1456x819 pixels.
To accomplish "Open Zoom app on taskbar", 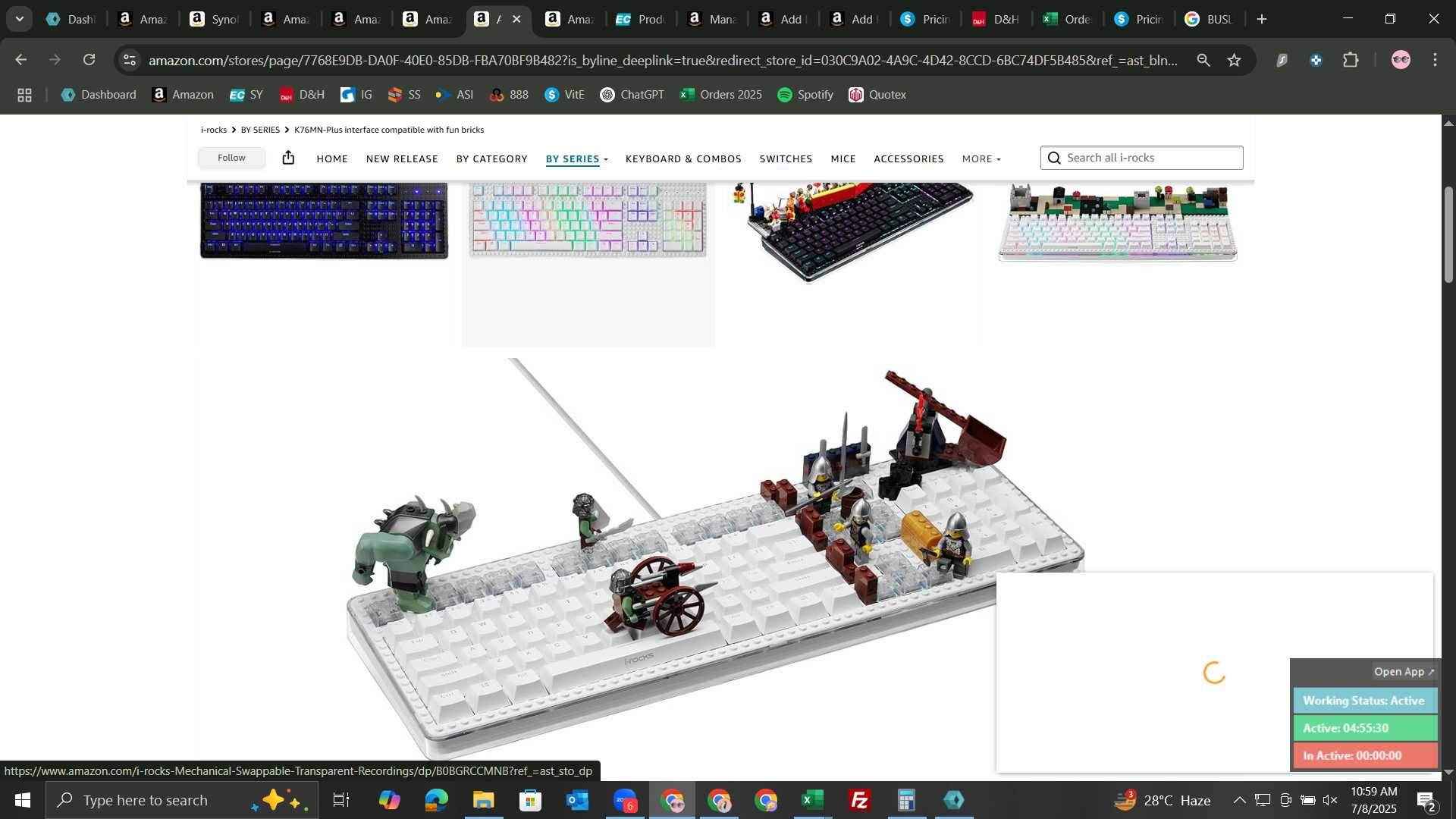I will tap(625, 800).
